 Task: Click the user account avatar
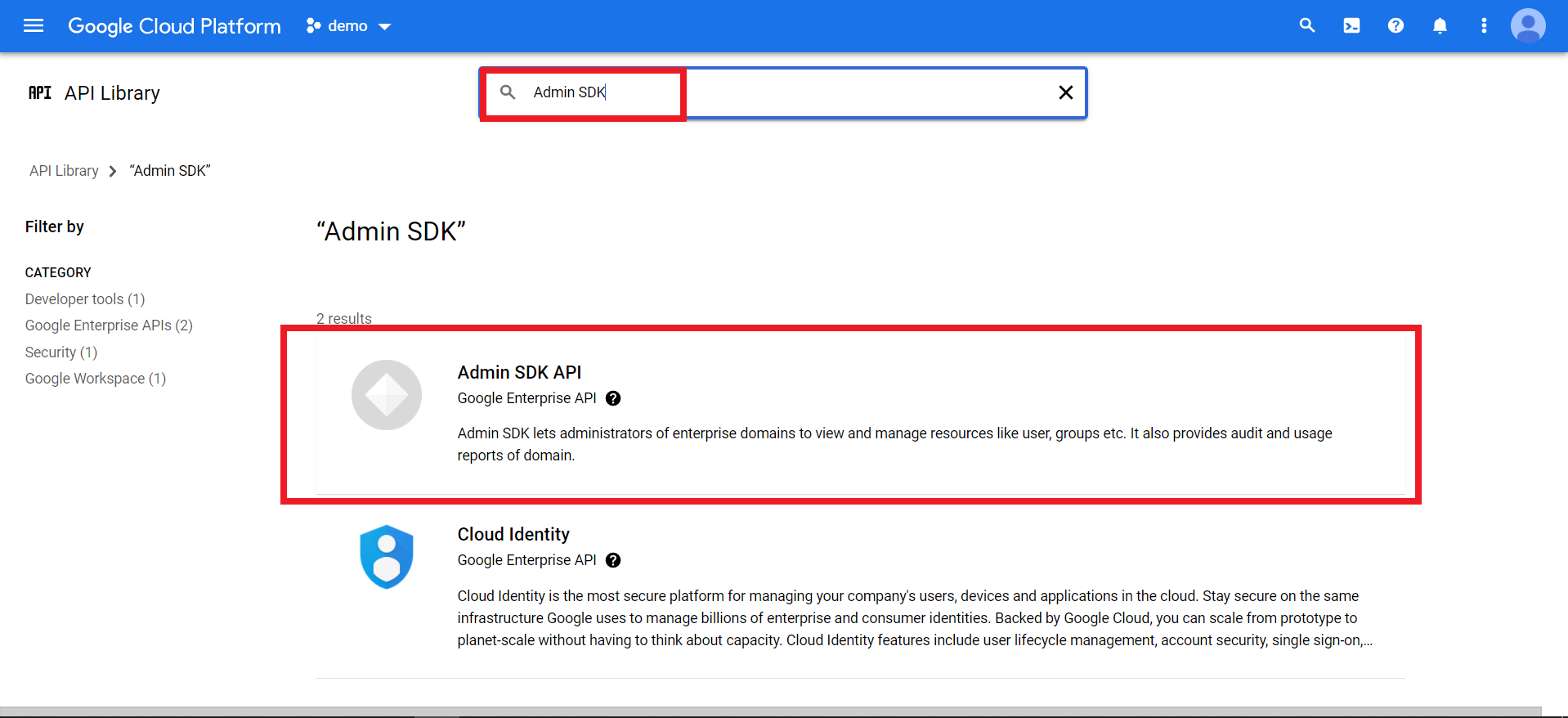1527,26
